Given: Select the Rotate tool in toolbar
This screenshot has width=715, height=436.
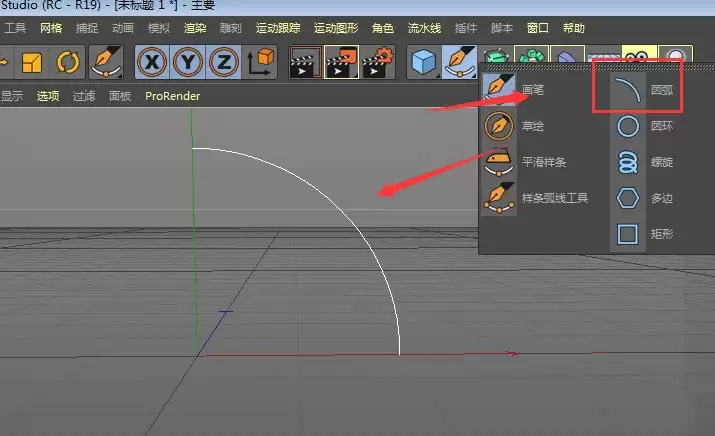Looking at the screenshot, I should [67, 62].
